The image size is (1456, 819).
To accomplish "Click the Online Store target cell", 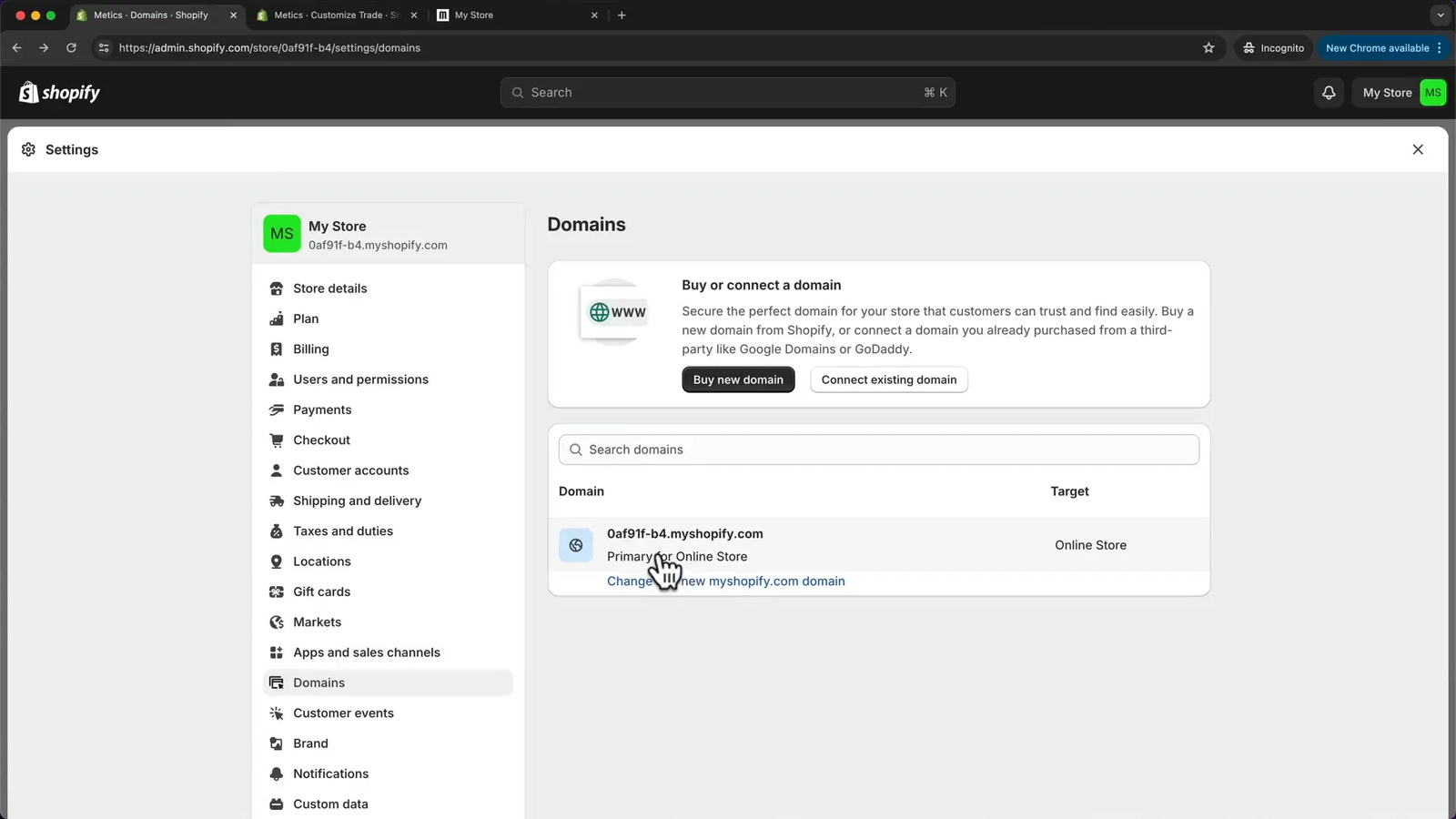I will click(1090, 545).
